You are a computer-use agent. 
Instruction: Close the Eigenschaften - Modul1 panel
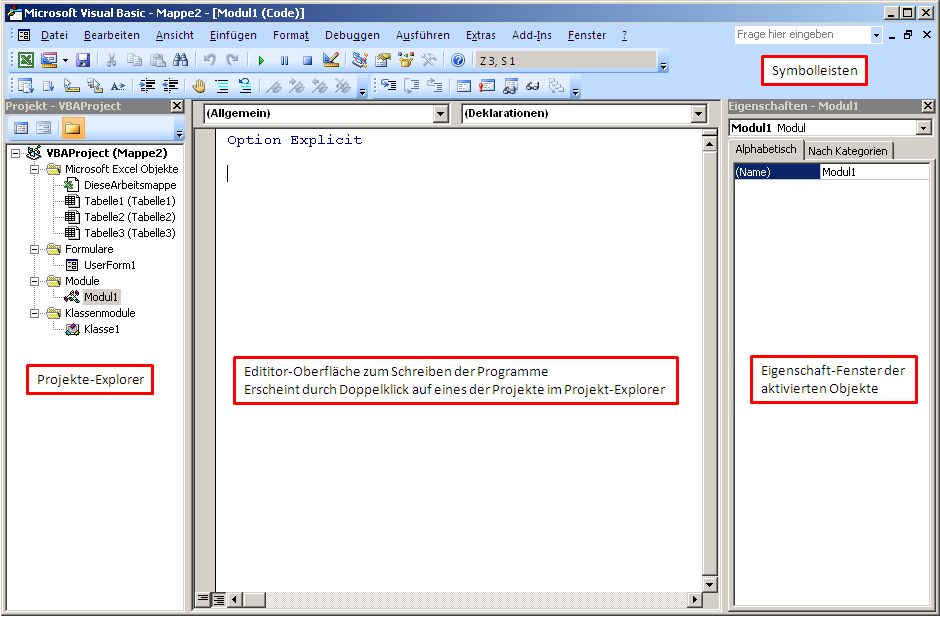click(927, 106)
